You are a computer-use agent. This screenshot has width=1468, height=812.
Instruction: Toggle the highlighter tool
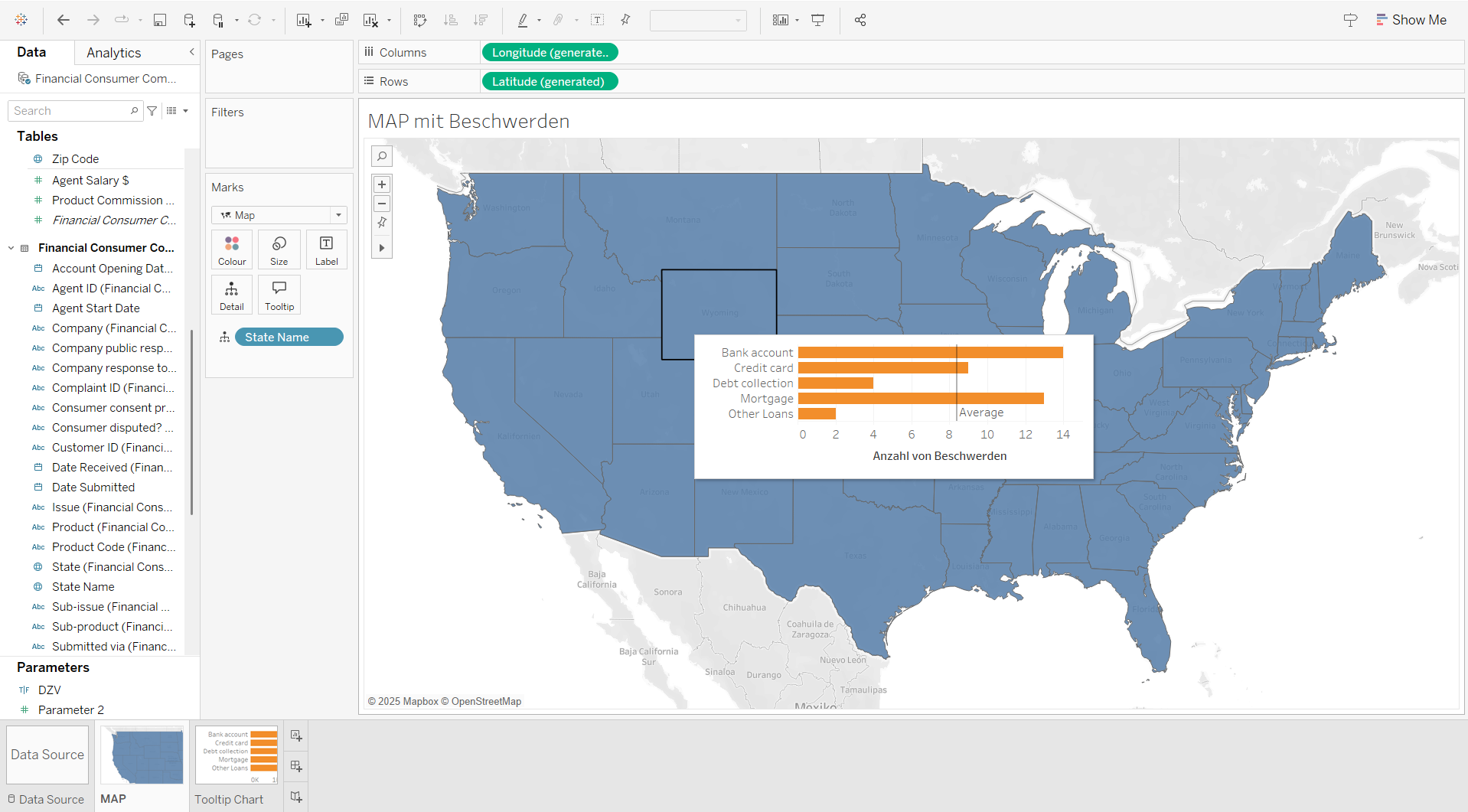point(525,20)
